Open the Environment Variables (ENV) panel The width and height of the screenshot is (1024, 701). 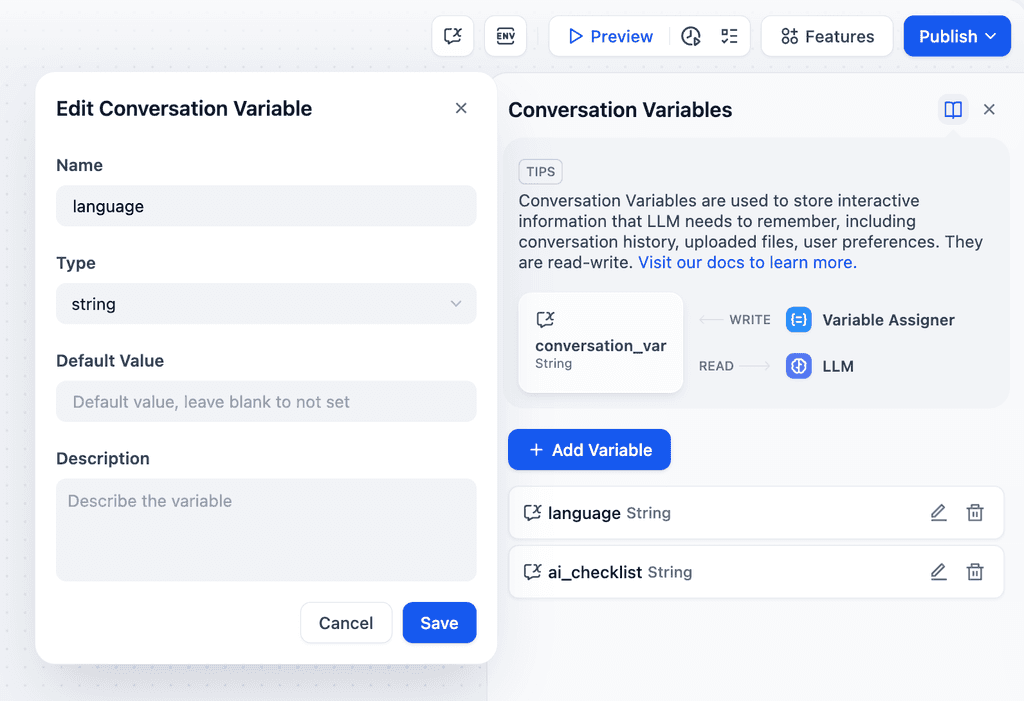click(x=505, y=35)
